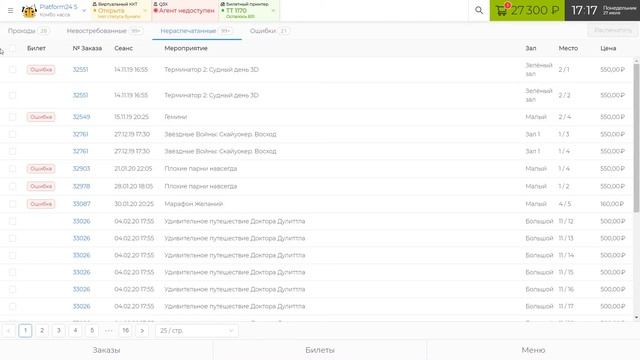Click the Ошибка badge on order 32549

coord(41,117)
